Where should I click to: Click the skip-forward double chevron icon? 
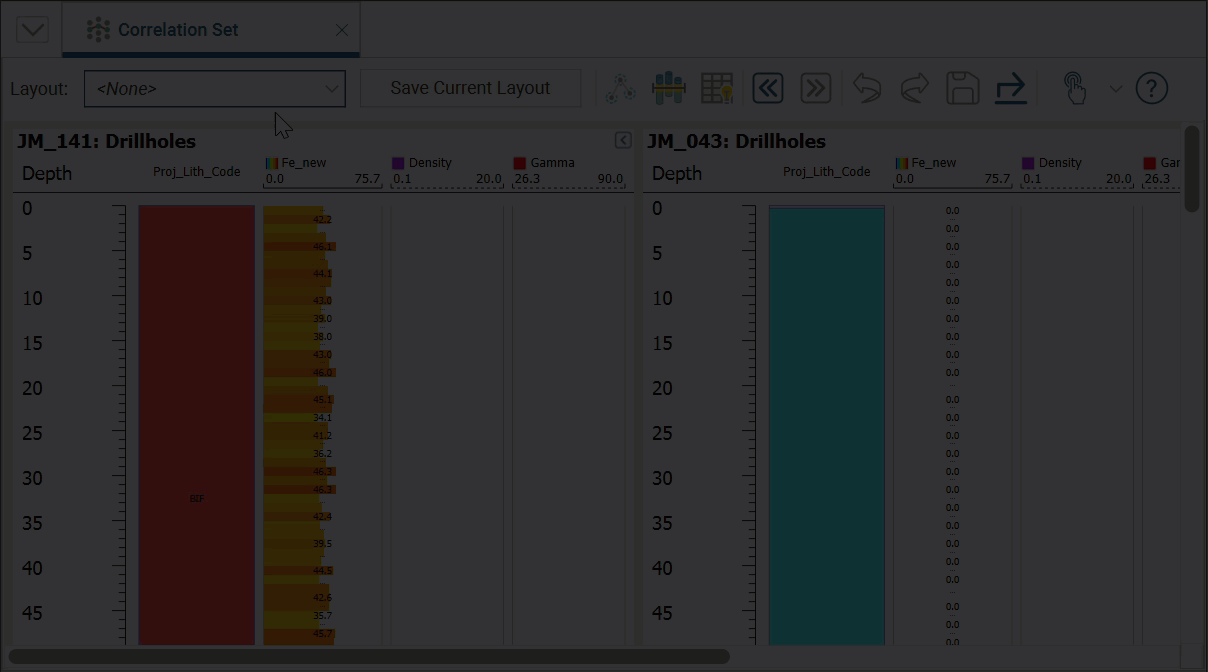click(815, 88)
